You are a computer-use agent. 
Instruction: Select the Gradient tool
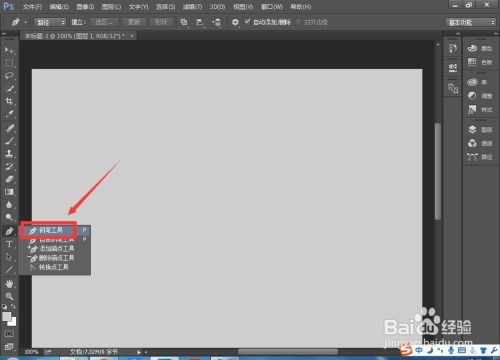tap(9, 192)
